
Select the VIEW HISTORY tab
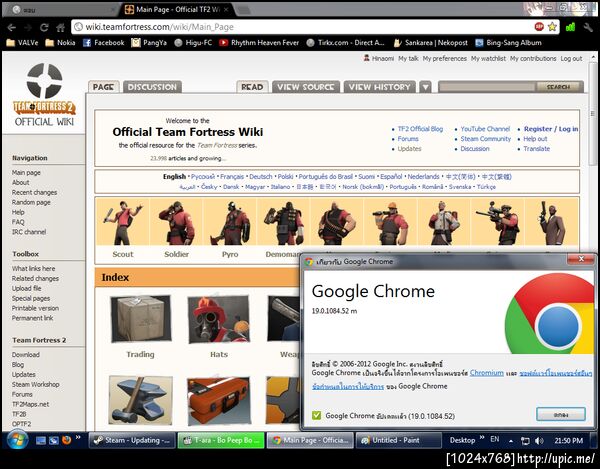point(380,87)
